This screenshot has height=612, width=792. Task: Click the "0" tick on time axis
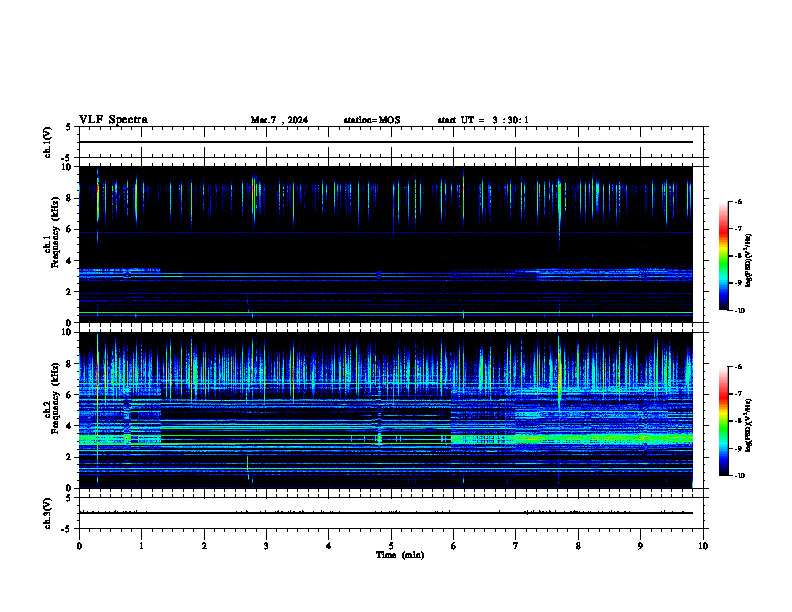point(79,546)
